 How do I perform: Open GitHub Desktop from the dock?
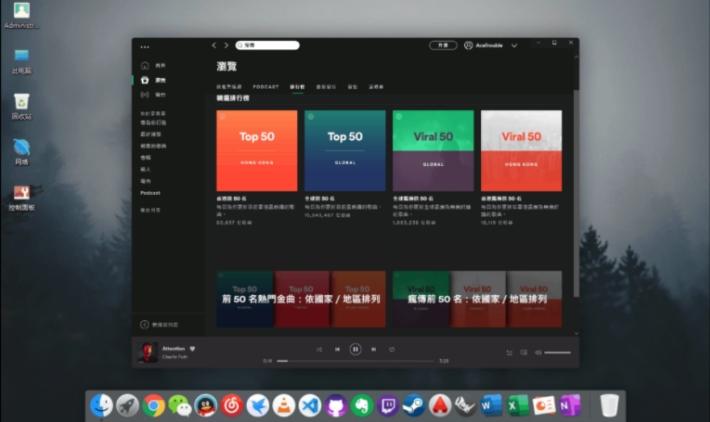tap(336, 405)
